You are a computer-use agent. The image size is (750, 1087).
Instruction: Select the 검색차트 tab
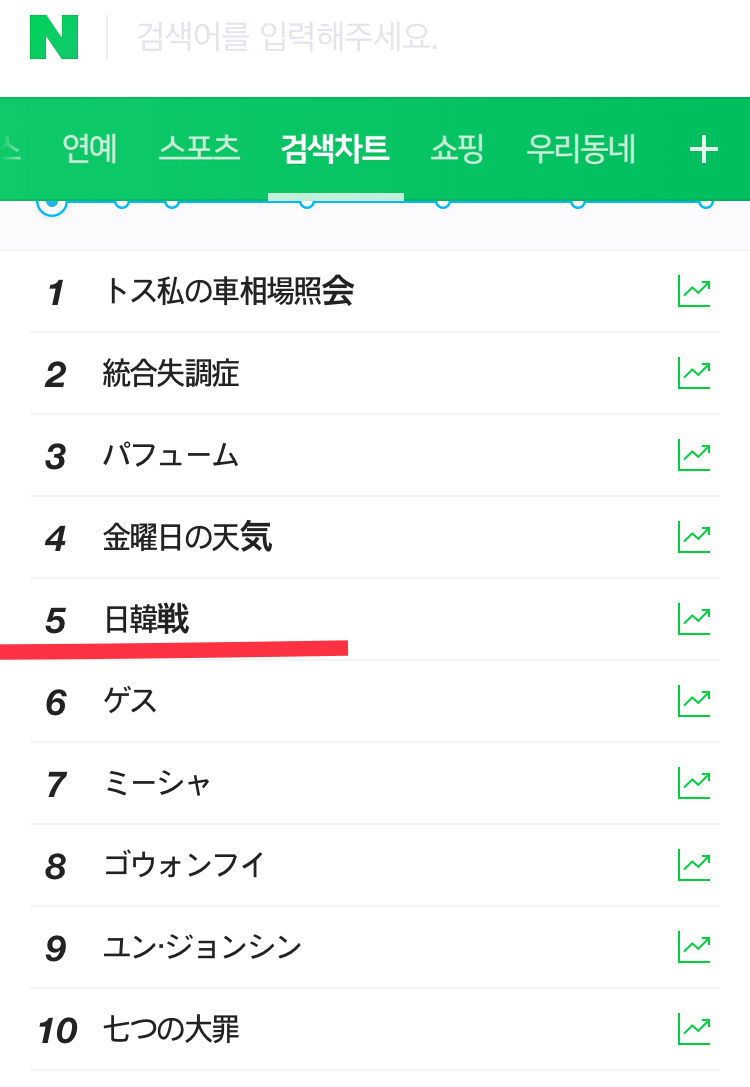335,149
